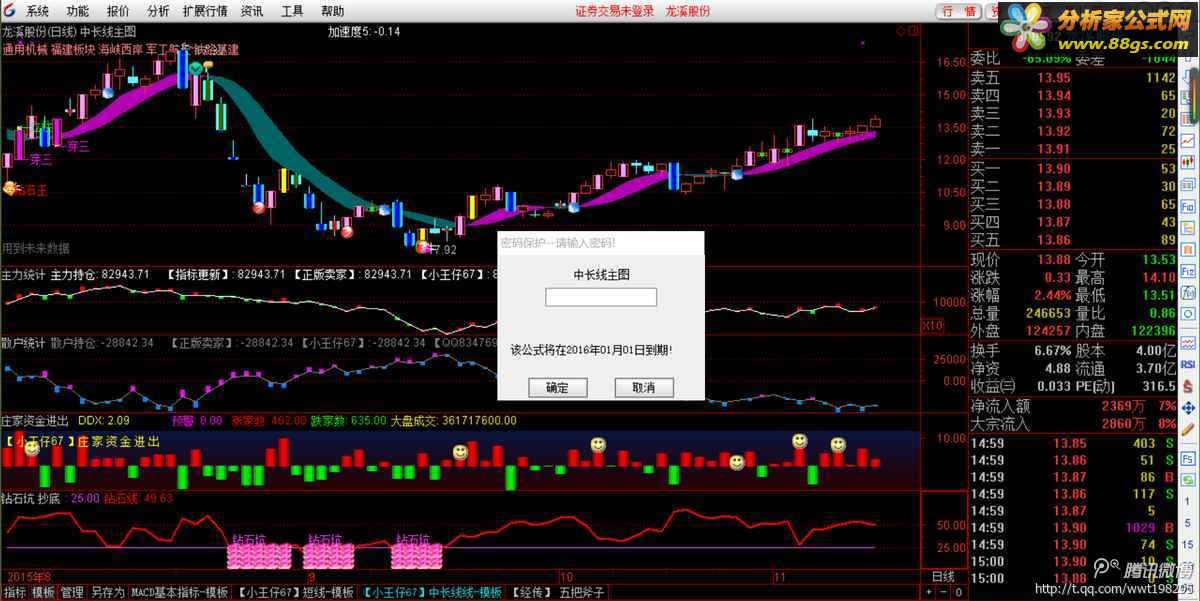
Task: Click the 管理 tab at bottom
Action: tap(72, 592)
